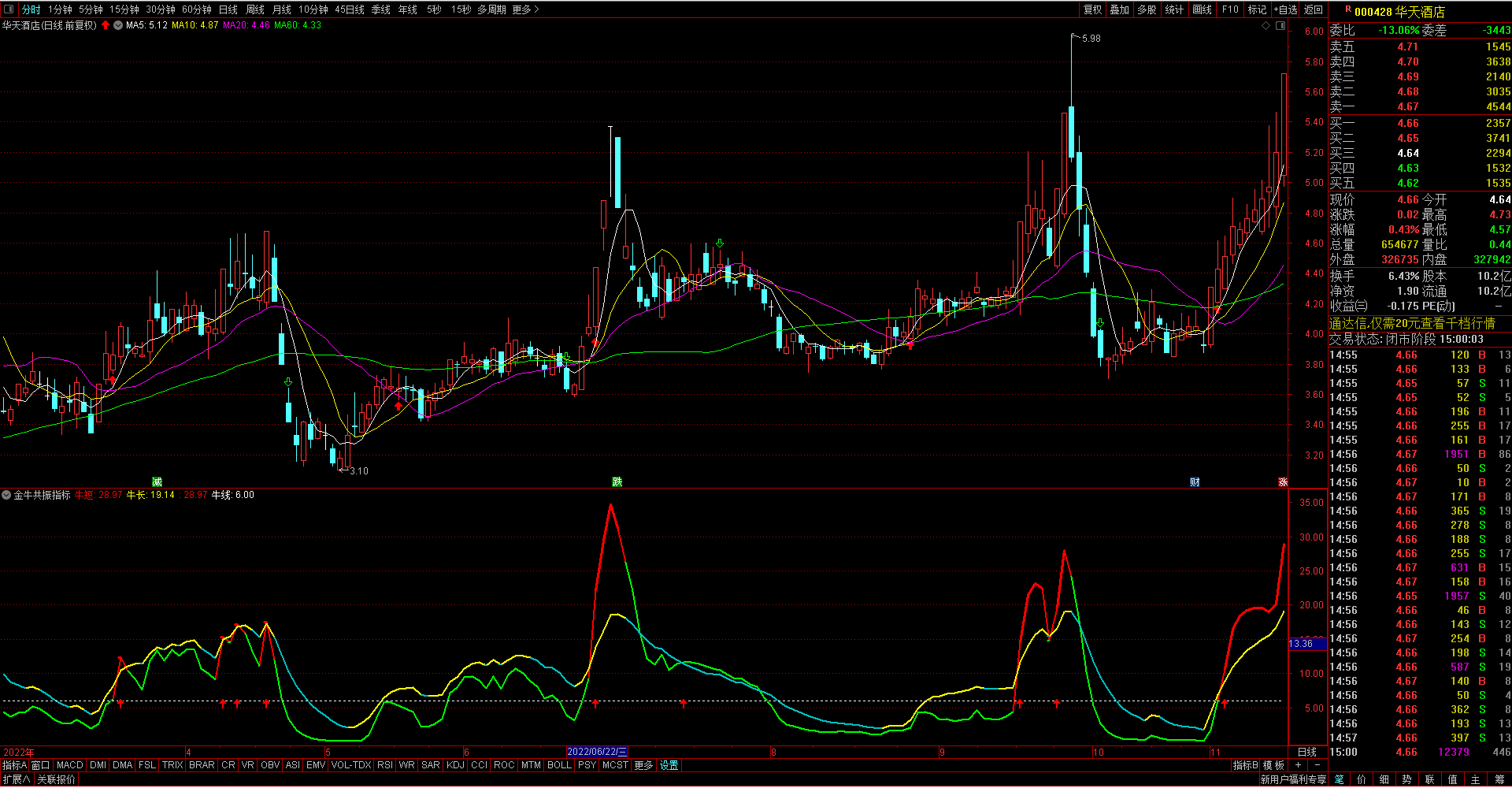The height and width of the screenshot is (788, 1512).
Task: Open the 画线 drawing tool
Action: (1203, 9)
